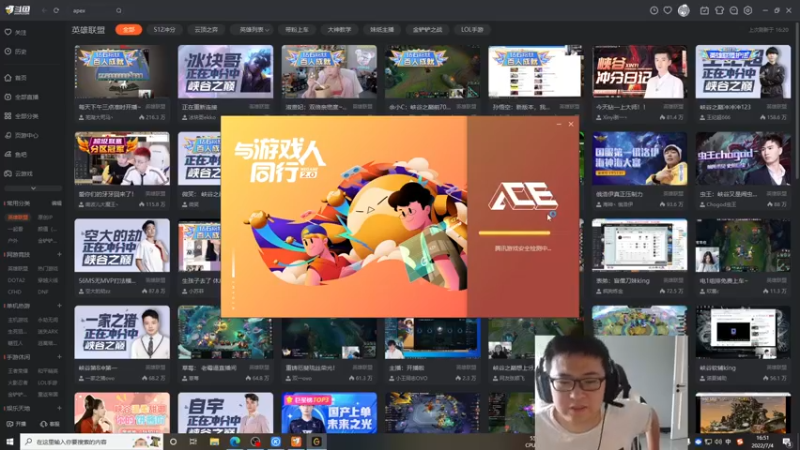Select the 金铲铲之战 filter tab
The height and width of the screenshot is (450, 800).
click(x=428, y=30)
